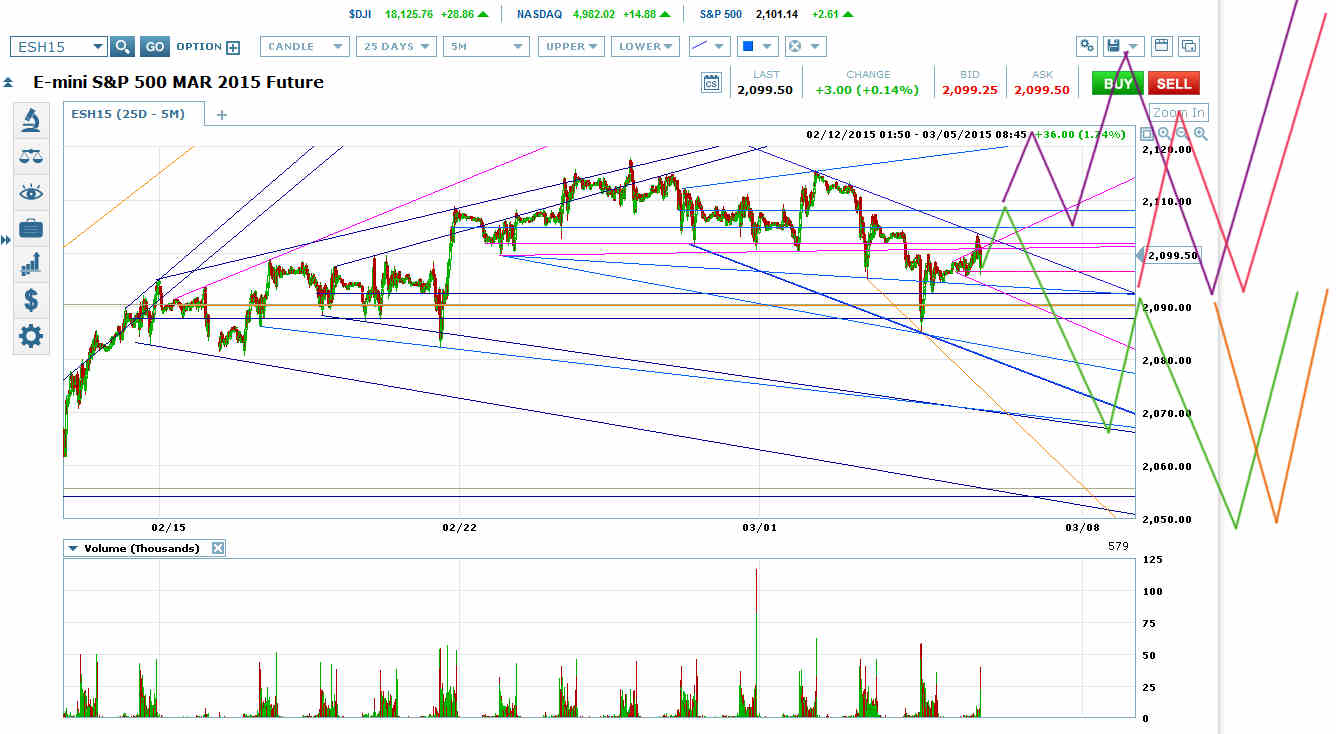
Task: Collapse the Volume (Thousands) panel arrow
Action: point(72,549)
